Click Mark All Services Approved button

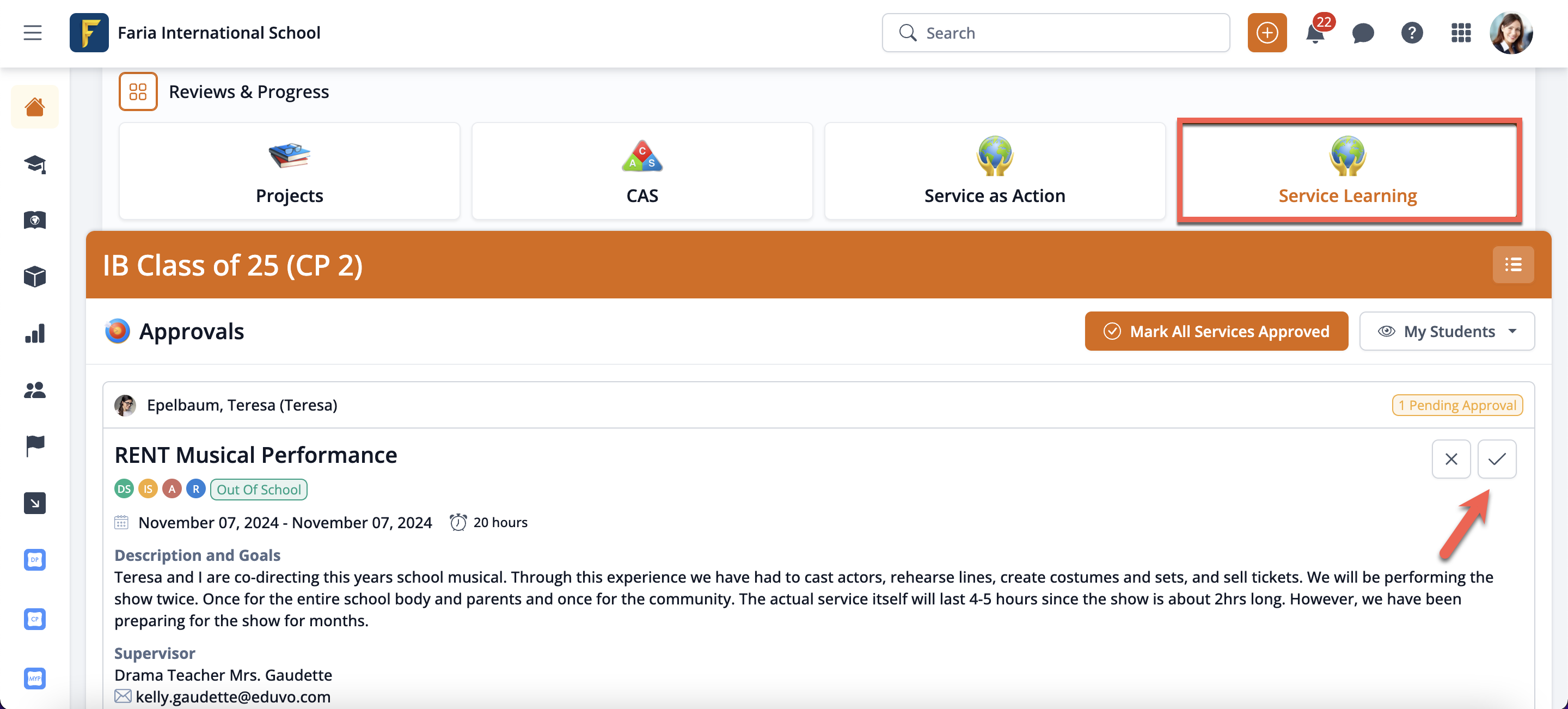[x=1216, y=331]
